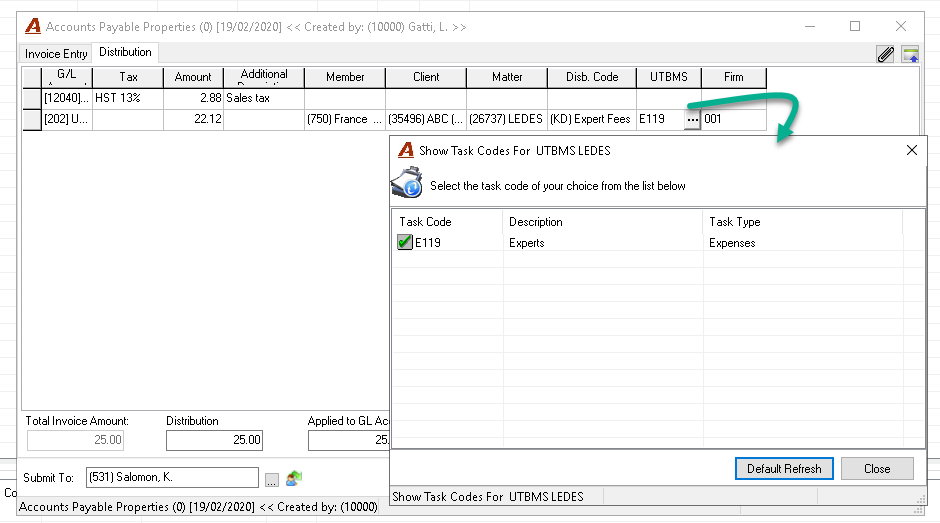The height and width of the screenshot is (523, 940).
Task: Open ellipsis in (750) France member cell
Action: click(x=377, y=119)
